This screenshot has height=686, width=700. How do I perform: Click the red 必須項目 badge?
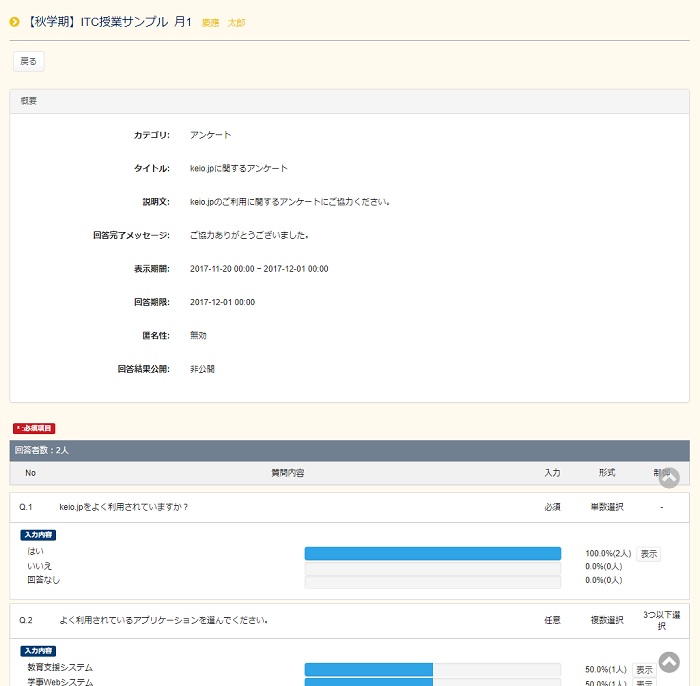coord(34,428)
